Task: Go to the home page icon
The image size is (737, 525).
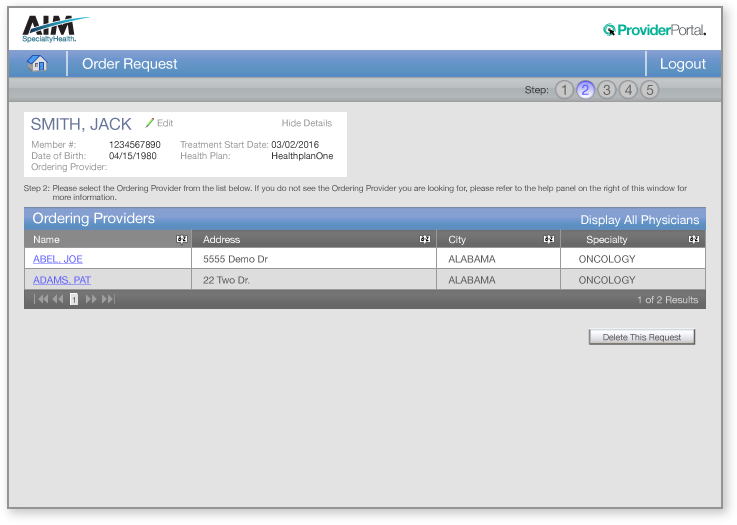Action: click(x=37, y=63)
